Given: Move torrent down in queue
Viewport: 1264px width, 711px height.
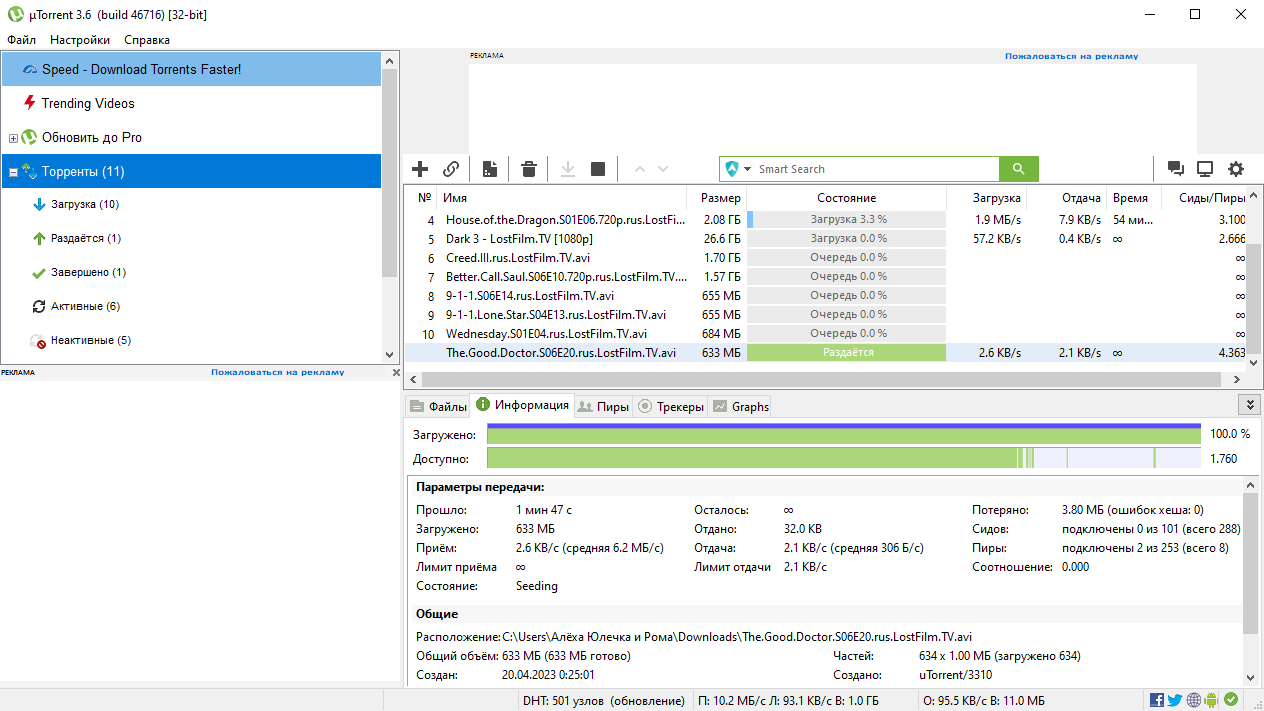Looking at the screenshot, I should (x=662, y=169).
